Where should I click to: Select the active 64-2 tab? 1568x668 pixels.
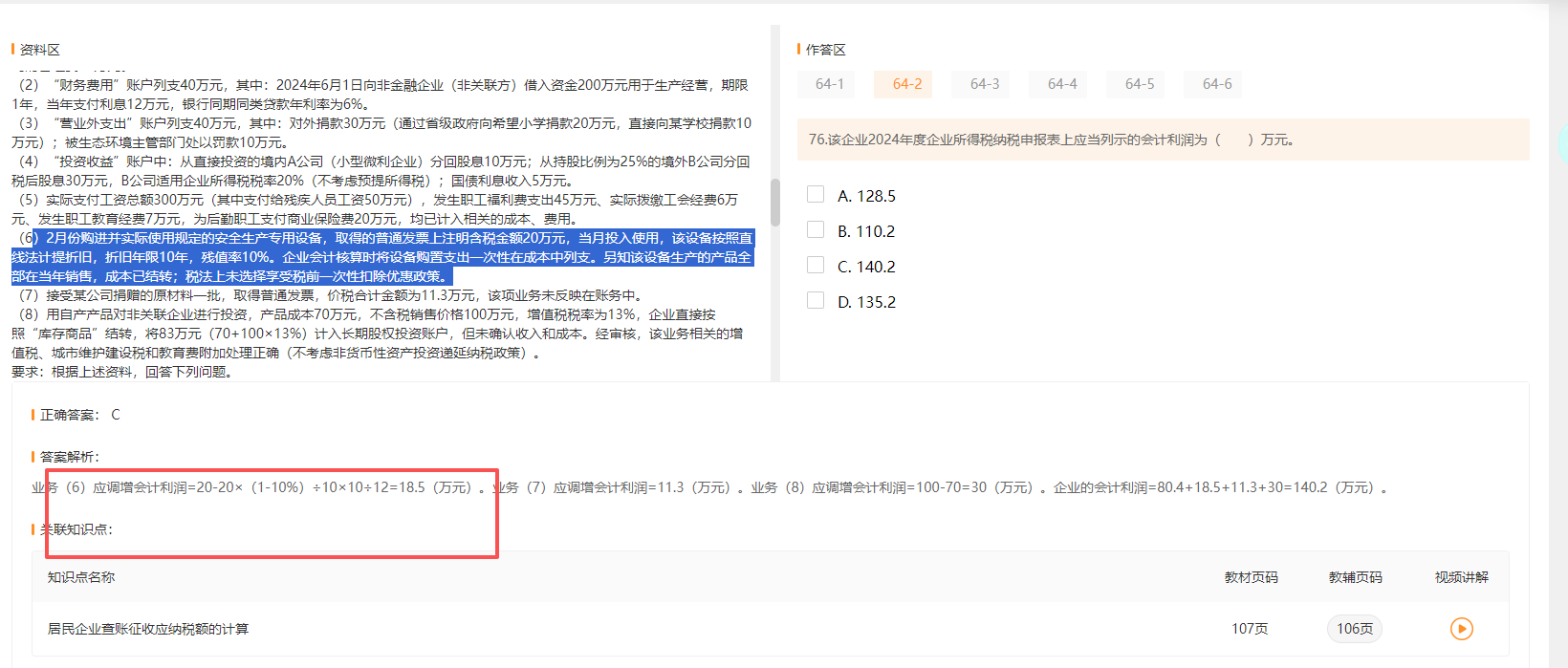tap(906, 84)
